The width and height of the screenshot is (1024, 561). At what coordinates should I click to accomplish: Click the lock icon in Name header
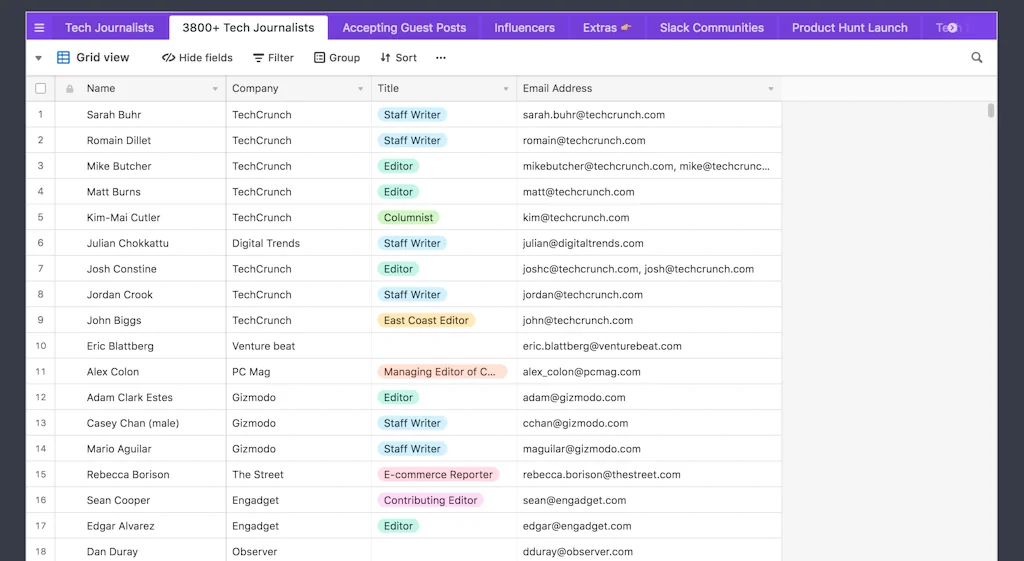[69, 89]
